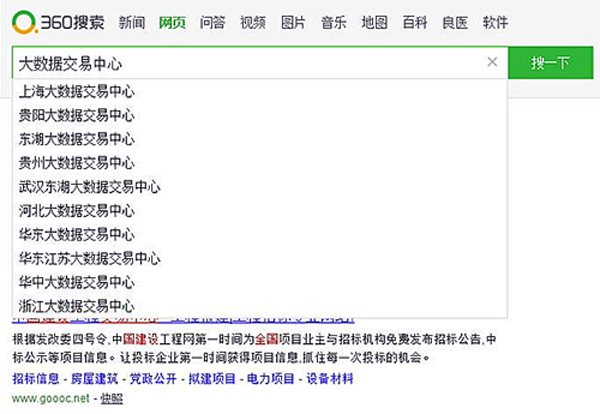Visit the 党政公开 sublink

click(153, 379)
